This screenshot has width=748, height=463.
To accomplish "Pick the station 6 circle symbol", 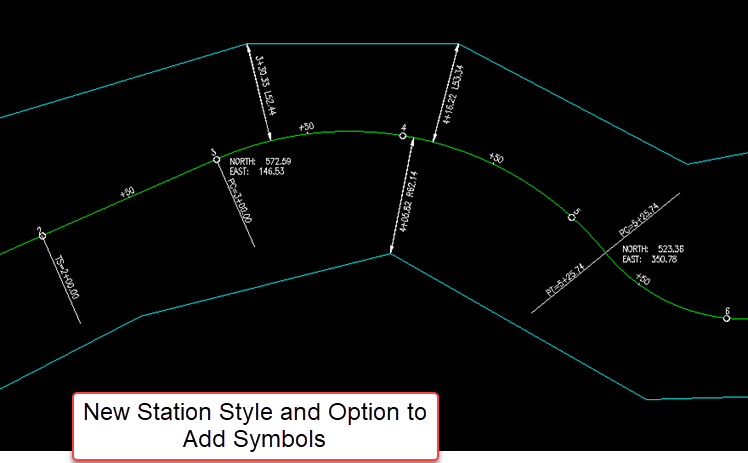I will click(727, 317).
